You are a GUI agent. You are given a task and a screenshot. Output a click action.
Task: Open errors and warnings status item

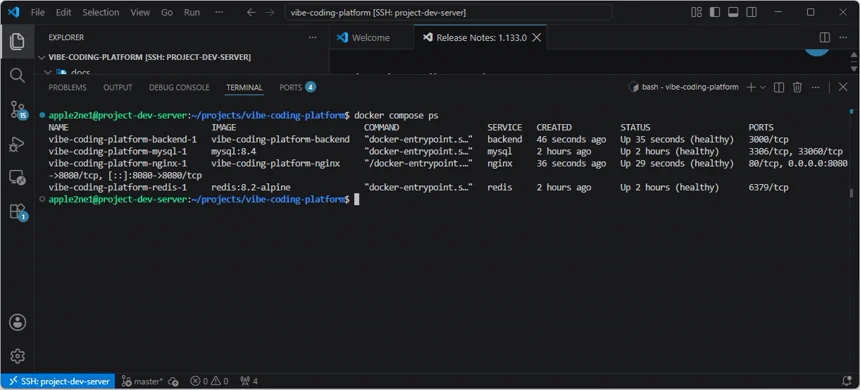point(209,381)
